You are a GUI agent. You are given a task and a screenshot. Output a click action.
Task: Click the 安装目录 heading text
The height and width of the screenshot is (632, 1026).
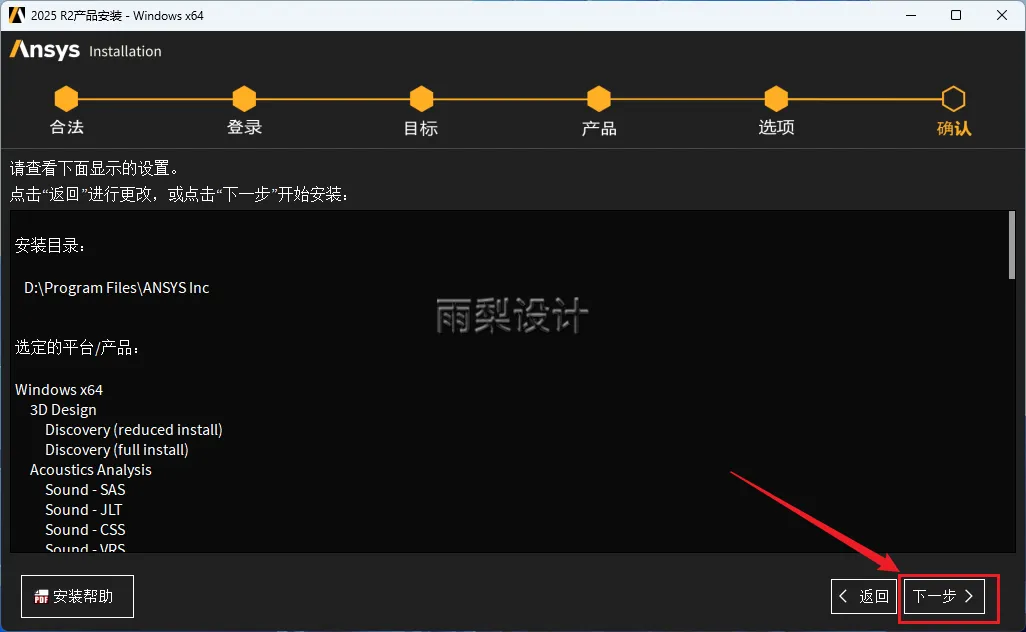[50, 245]
